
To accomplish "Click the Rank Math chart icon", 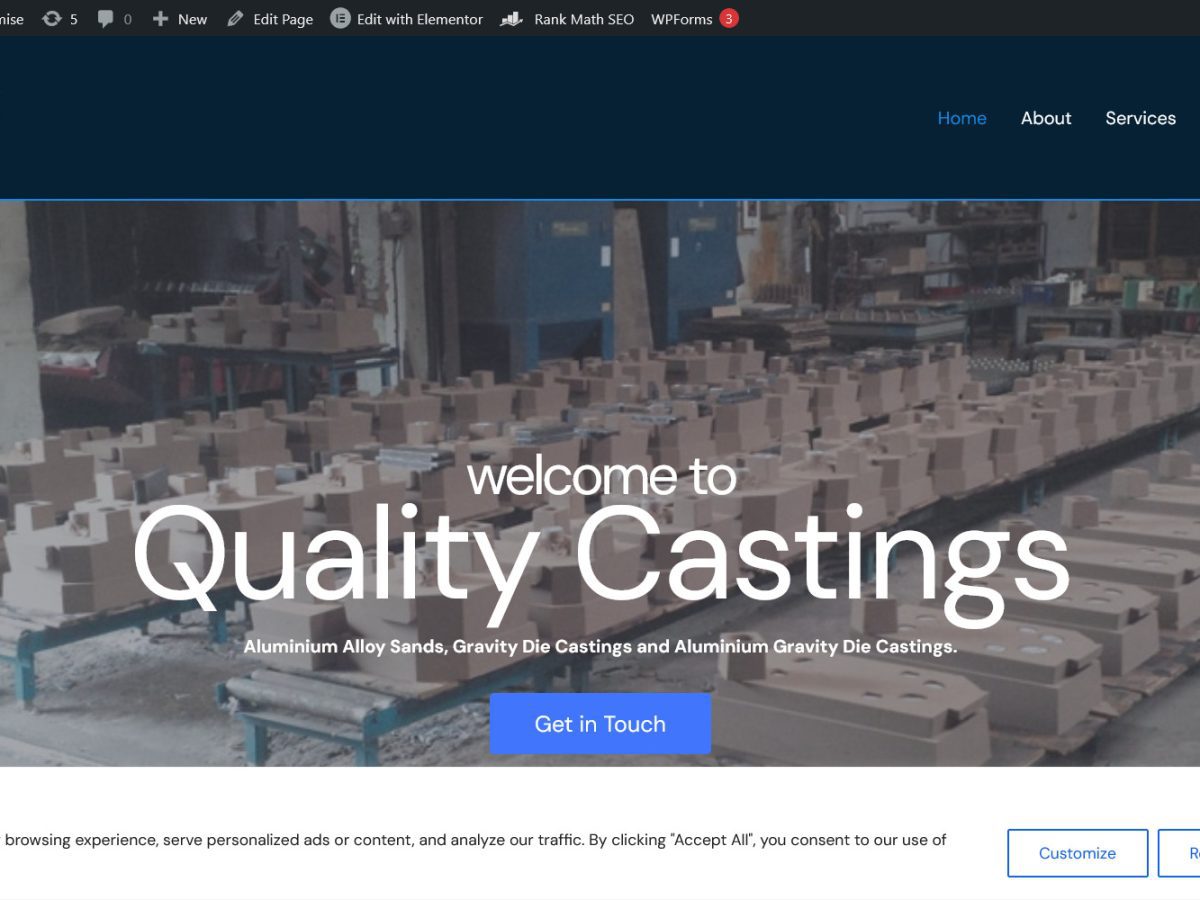I will (x=511, y=19).
